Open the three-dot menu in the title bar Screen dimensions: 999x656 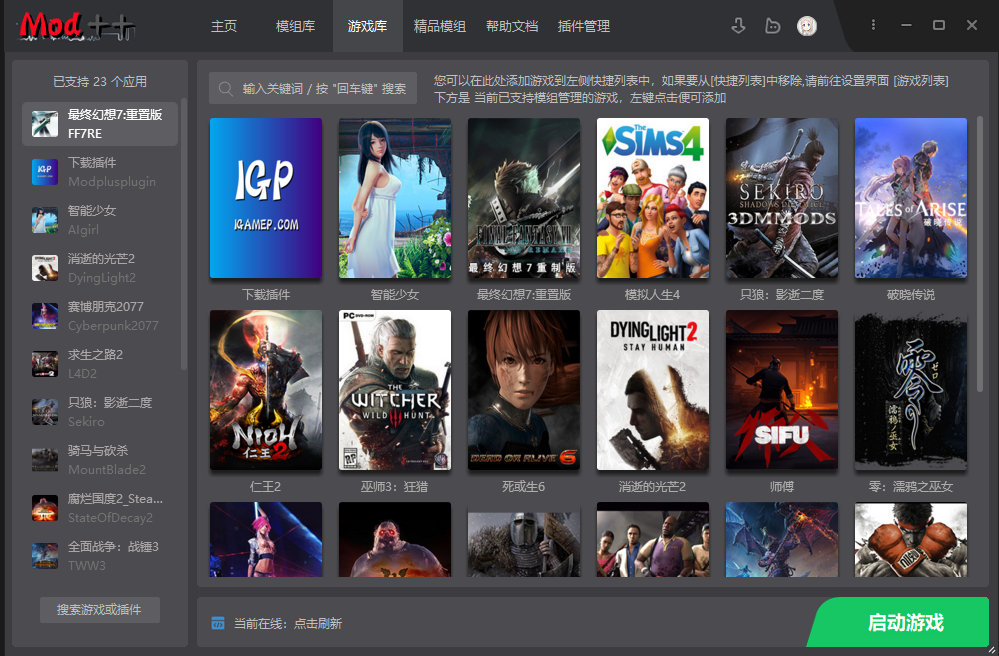(873, 25)
